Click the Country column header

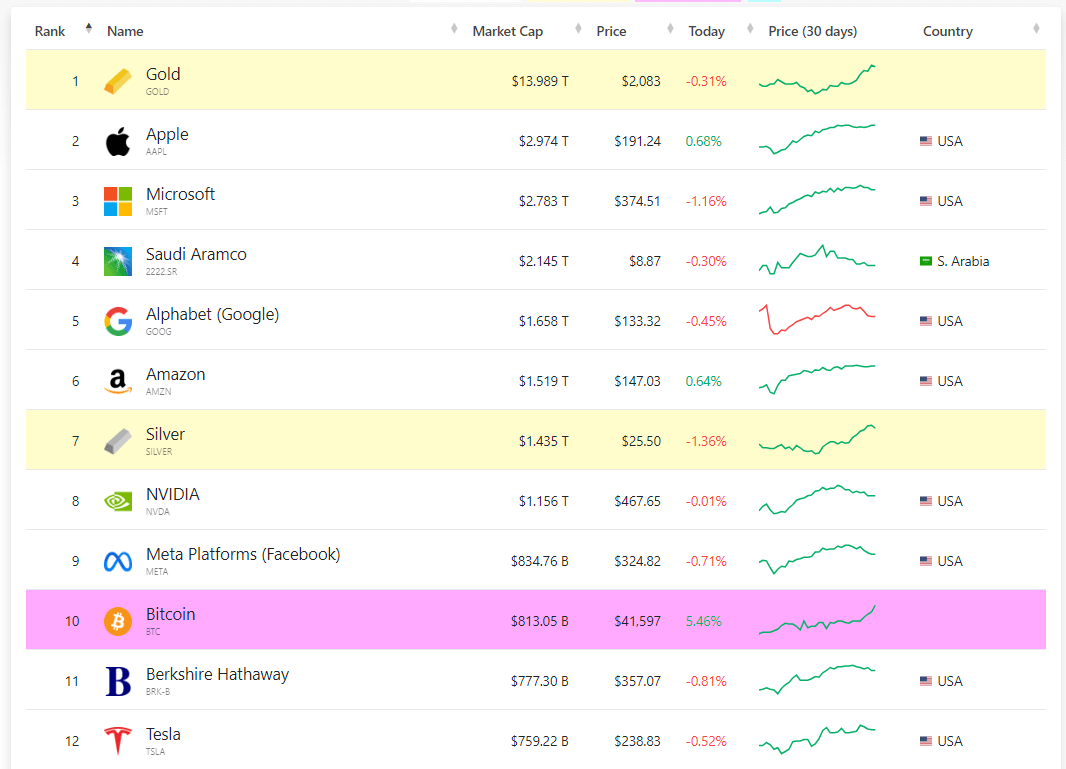coord(947,31)
